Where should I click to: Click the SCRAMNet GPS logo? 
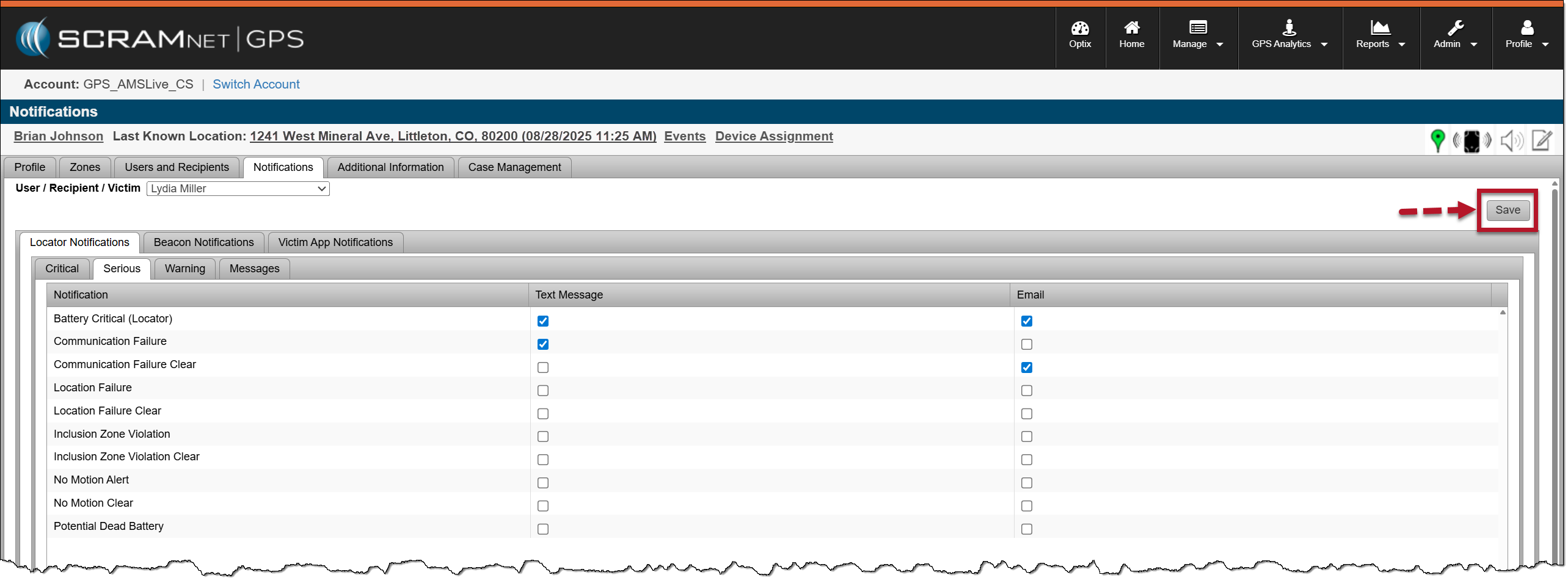pos(160,38)
